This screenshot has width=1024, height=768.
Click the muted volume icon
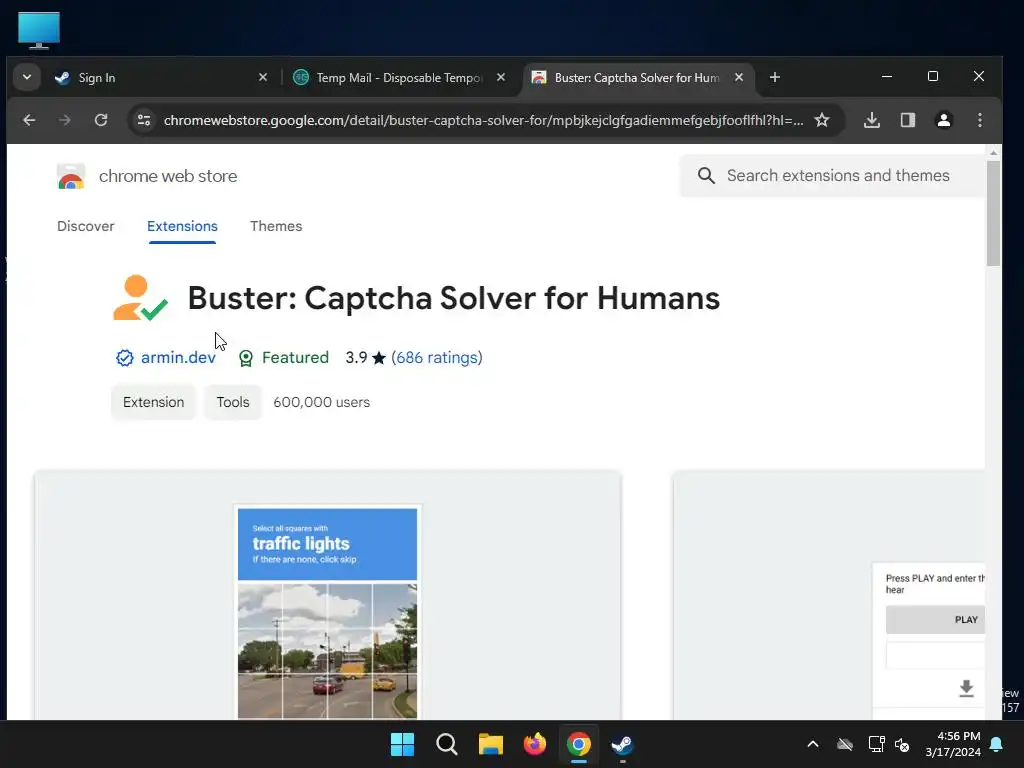pyautogui.click(x=902, y=744)
